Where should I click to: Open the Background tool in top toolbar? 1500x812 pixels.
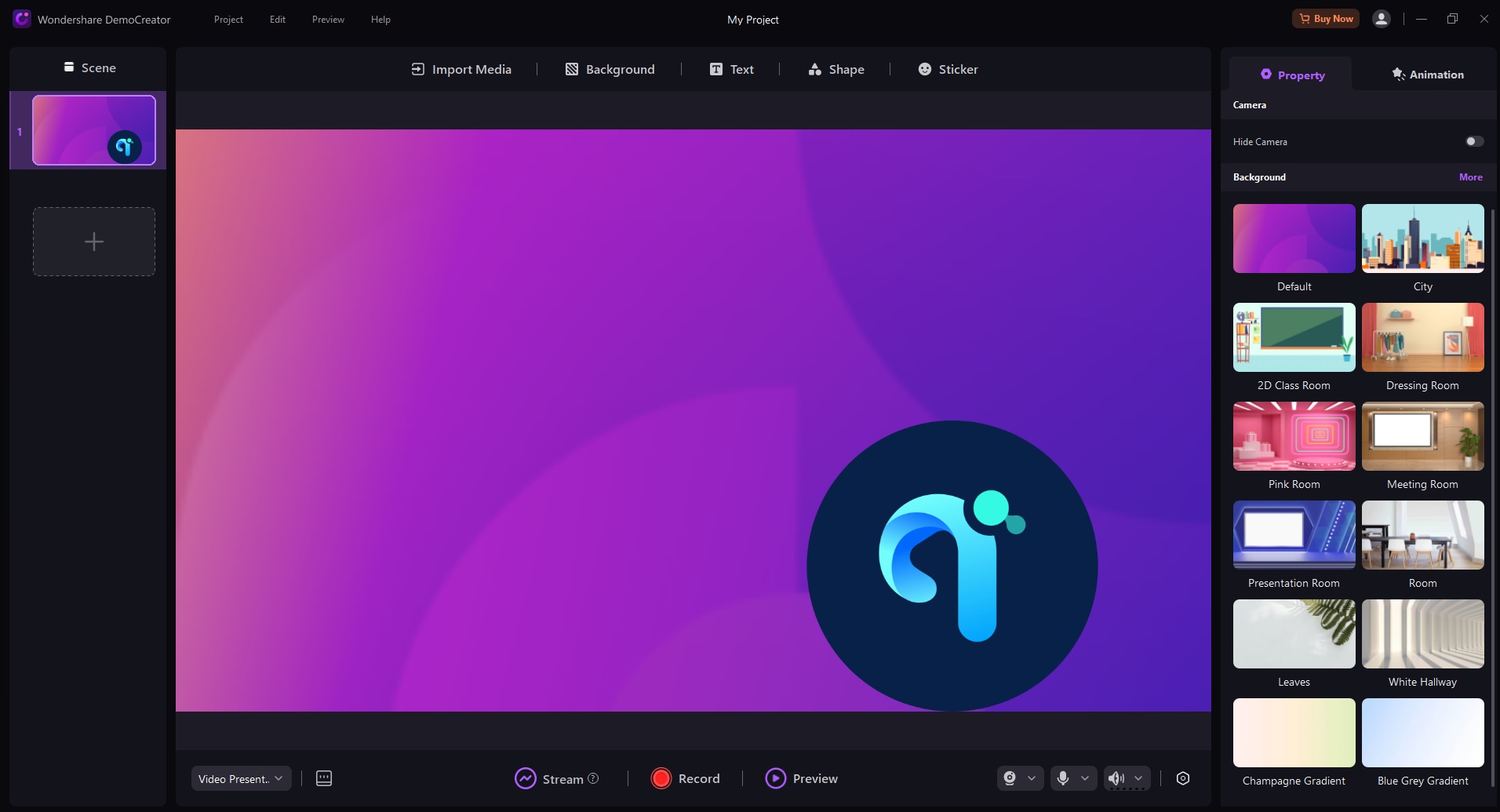(x=610, y=69)
